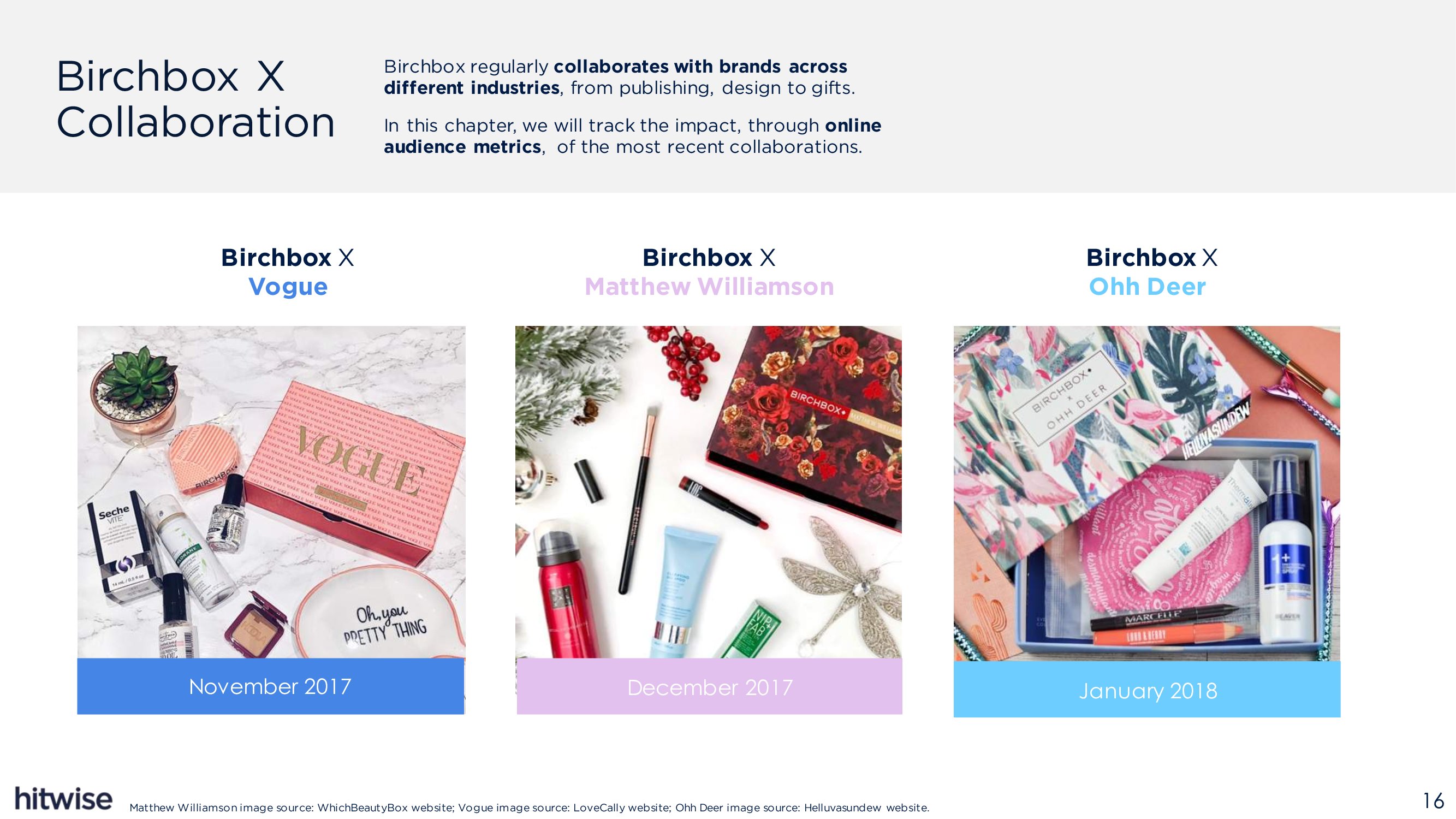
Task: Click the hitwise logo
Action: [63, 798]
